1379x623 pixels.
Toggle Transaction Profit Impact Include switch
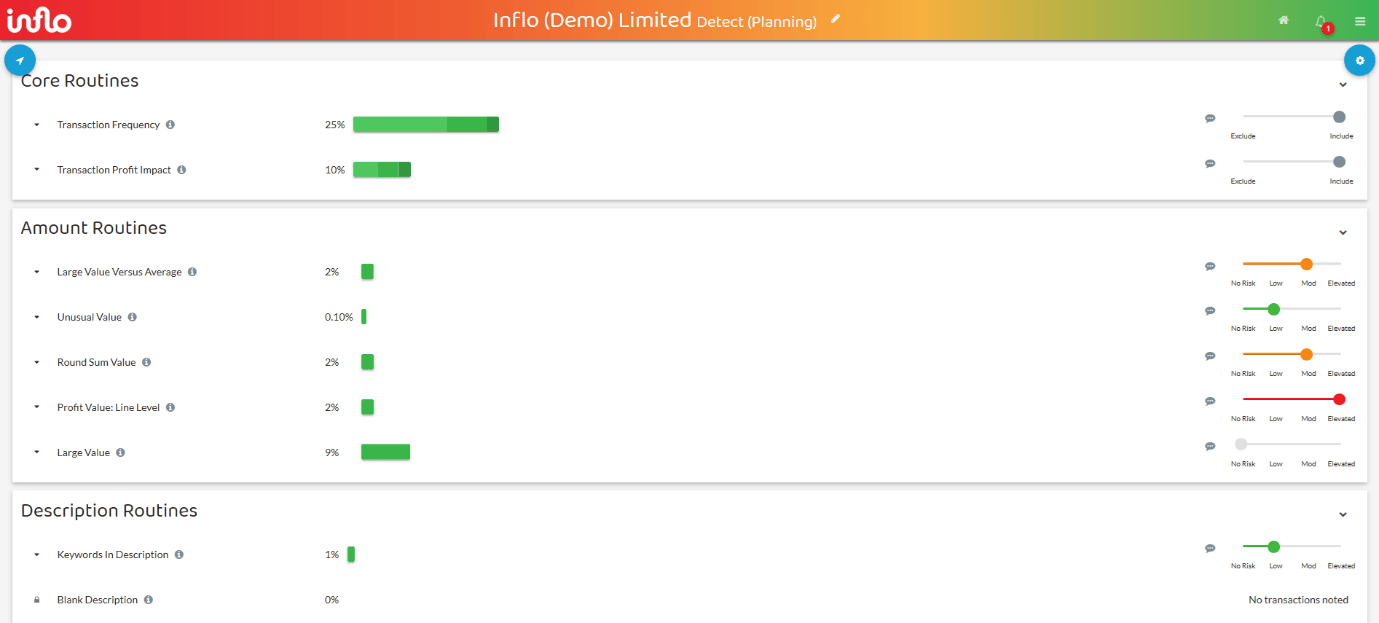click(x=1339, y=162)
